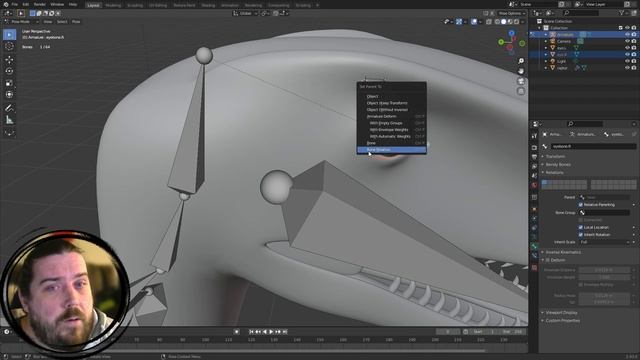Toggle render camera icon for Camera row
The image size is (640, 360).
634,41
